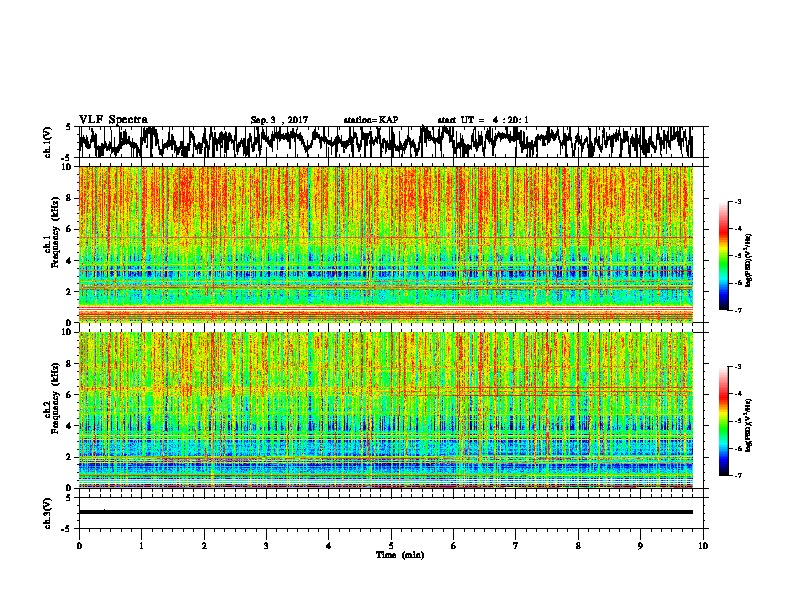Click the "6" kHz tick of ch.2 spectrogram
Image resolution: width=792 pixels, height=612 pixels.
pyautogui.click(x=71, y=395)
